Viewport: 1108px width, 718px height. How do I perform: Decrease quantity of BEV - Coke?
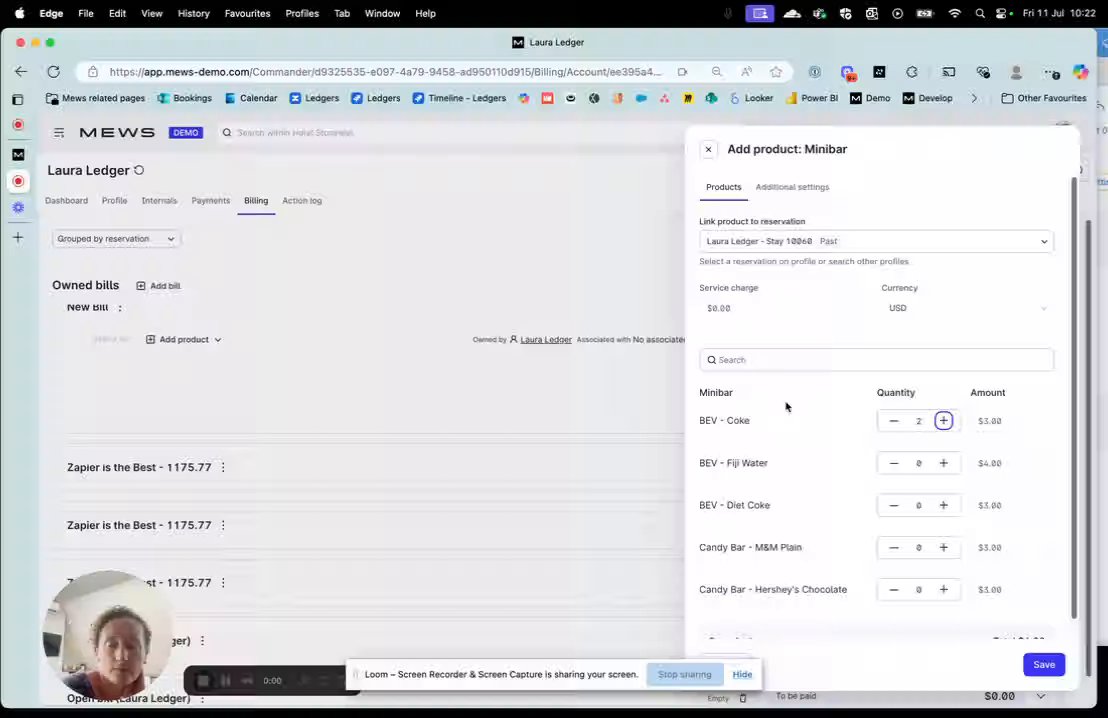[894, 420]
